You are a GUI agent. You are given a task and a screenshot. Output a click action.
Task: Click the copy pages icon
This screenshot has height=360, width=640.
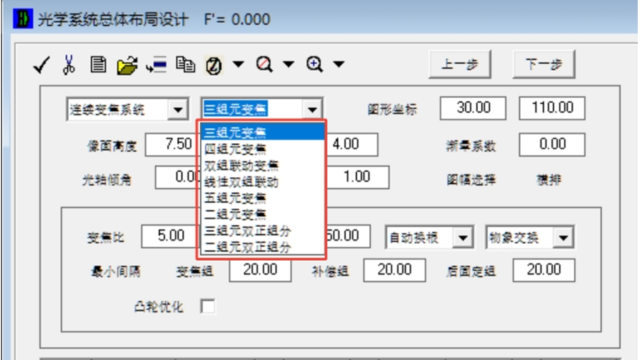185,64
